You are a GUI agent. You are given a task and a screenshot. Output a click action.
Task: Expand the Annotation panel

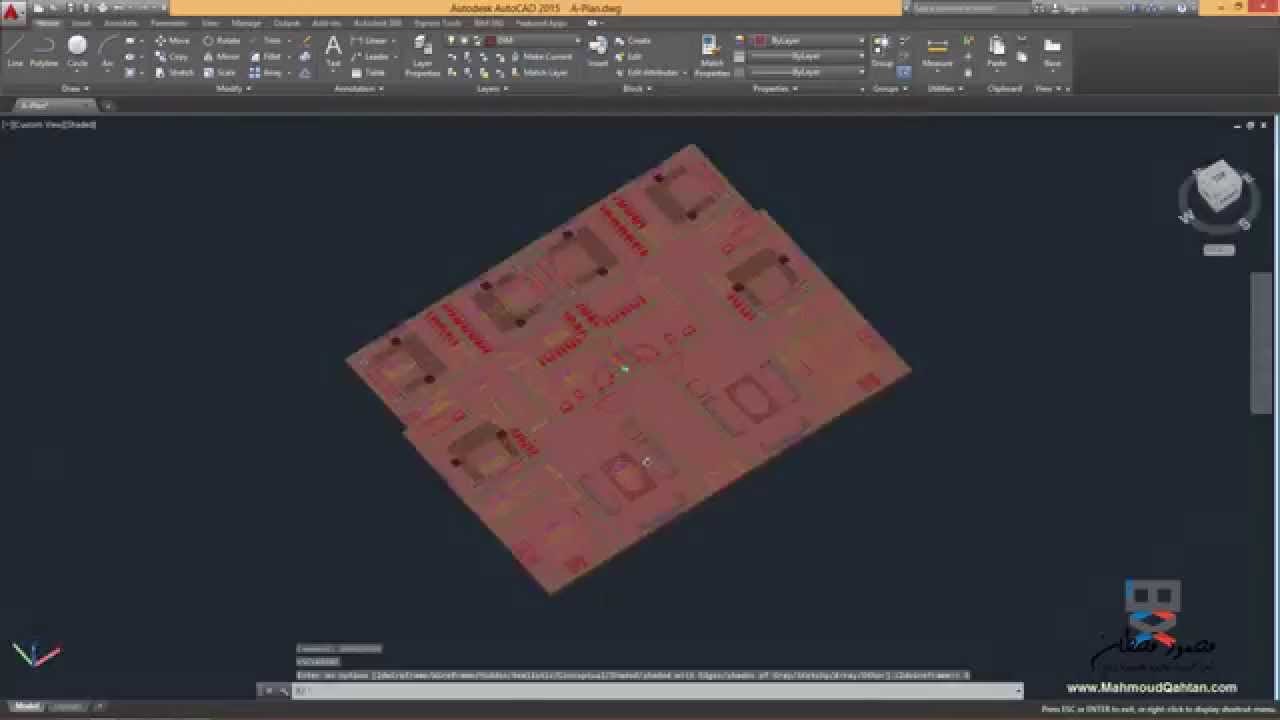359,89
